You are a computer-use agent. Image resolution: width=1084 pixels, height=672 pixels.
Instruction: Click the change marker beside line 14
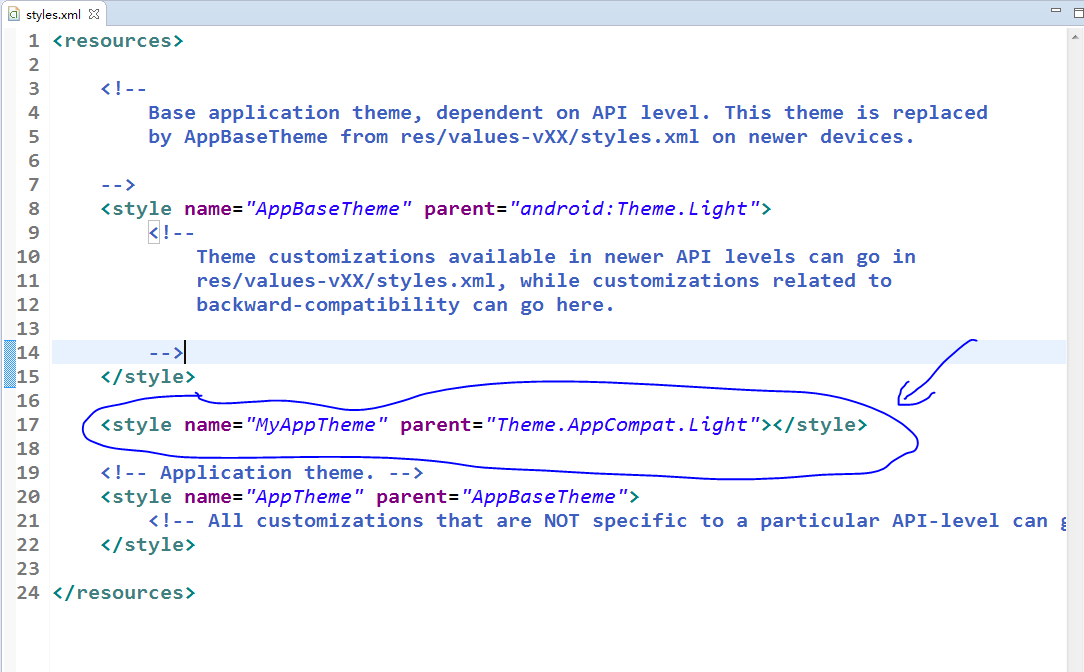[10, 364]
